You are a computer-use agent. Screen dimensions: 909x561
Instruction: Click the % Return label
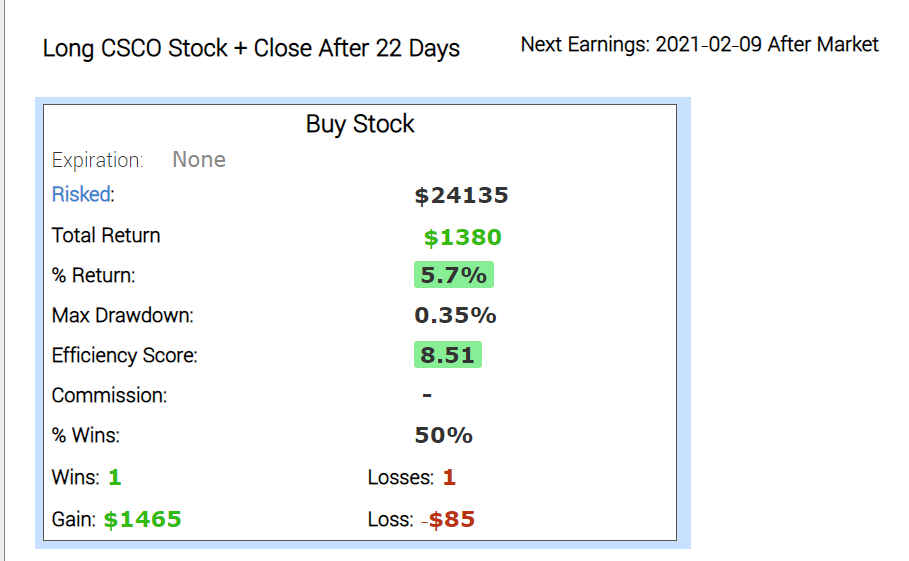tap(93, 276)
